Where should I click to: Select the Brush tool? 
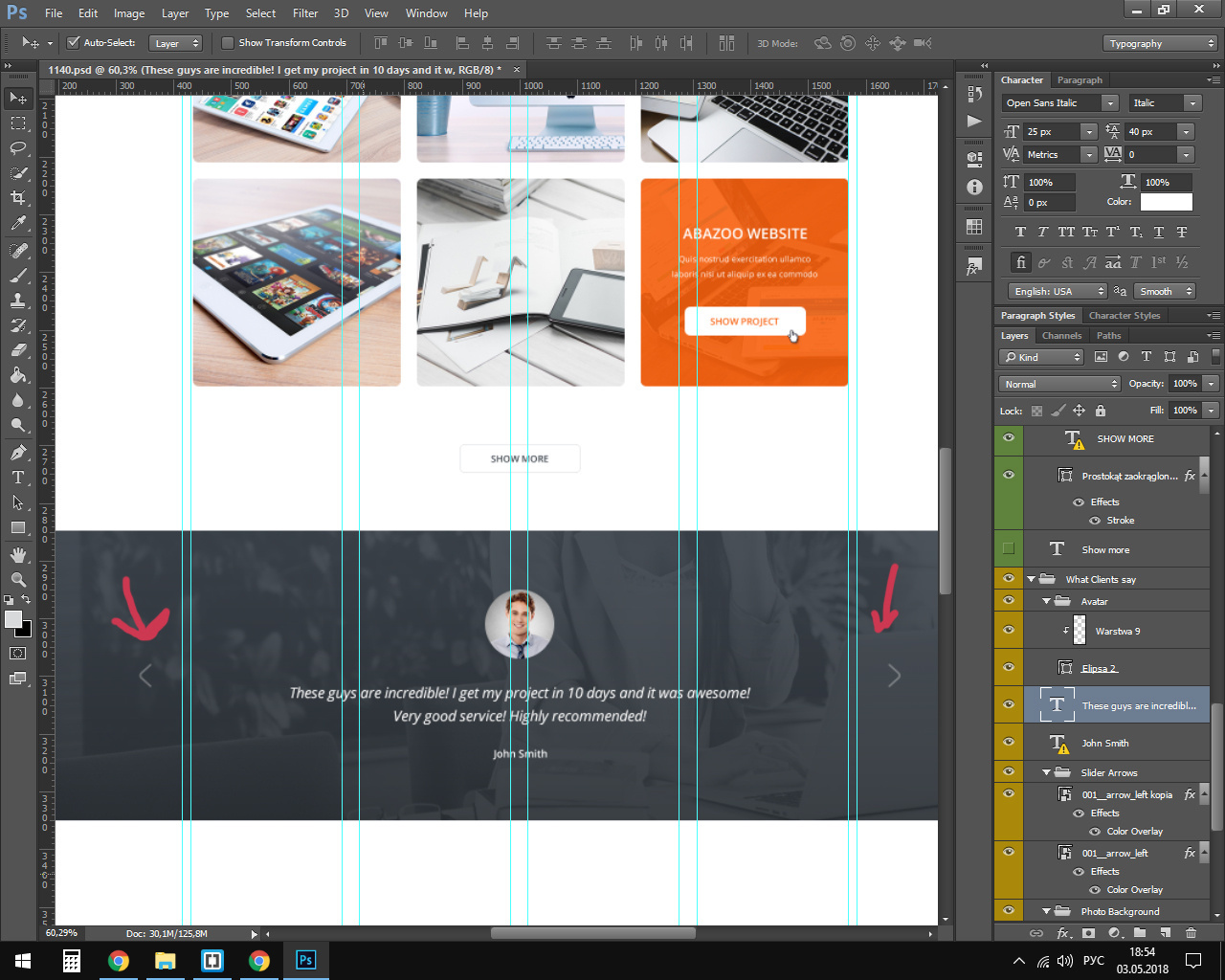click(18, 276)
